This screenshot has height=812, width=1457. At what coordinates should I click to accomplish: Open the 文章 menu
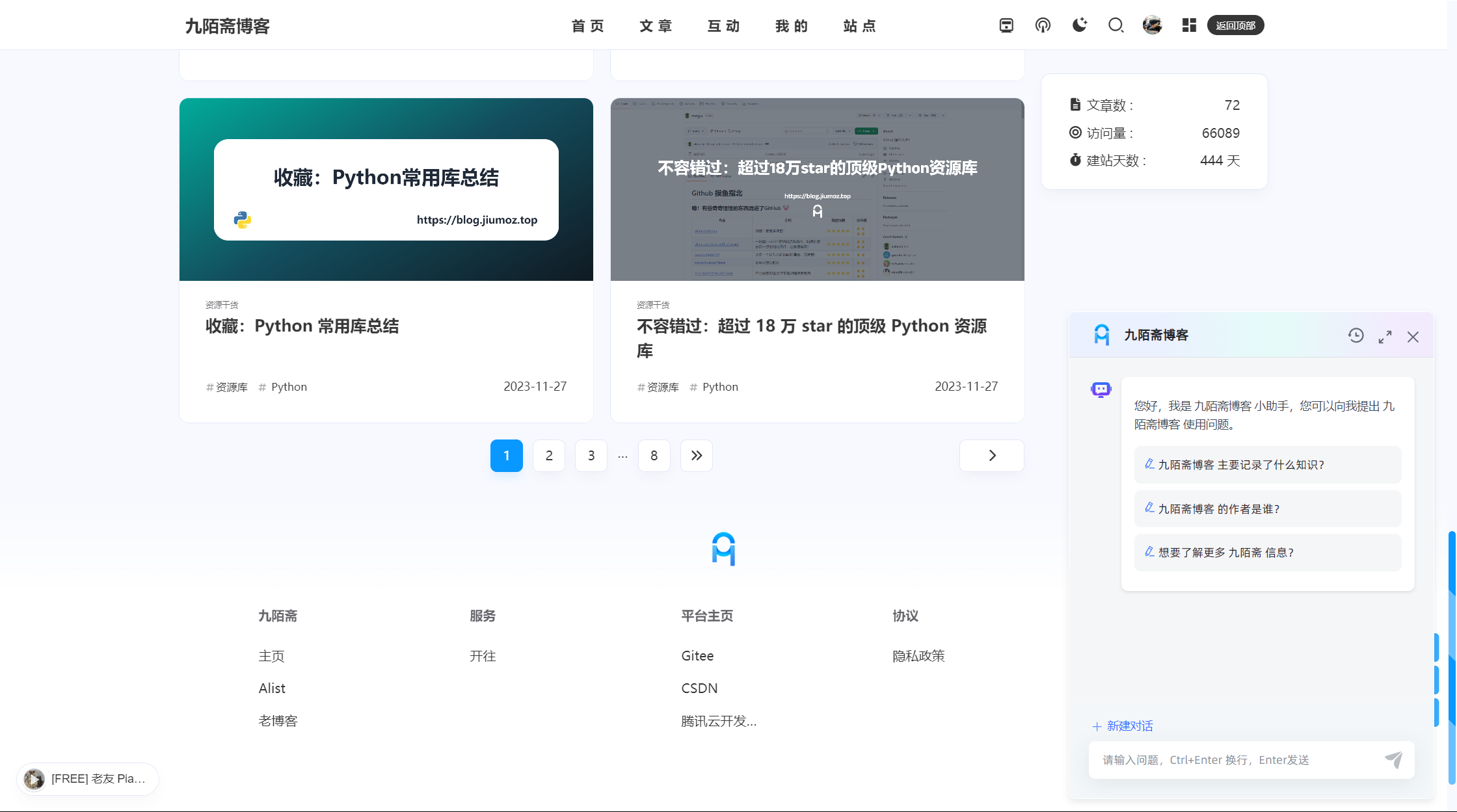656,26
